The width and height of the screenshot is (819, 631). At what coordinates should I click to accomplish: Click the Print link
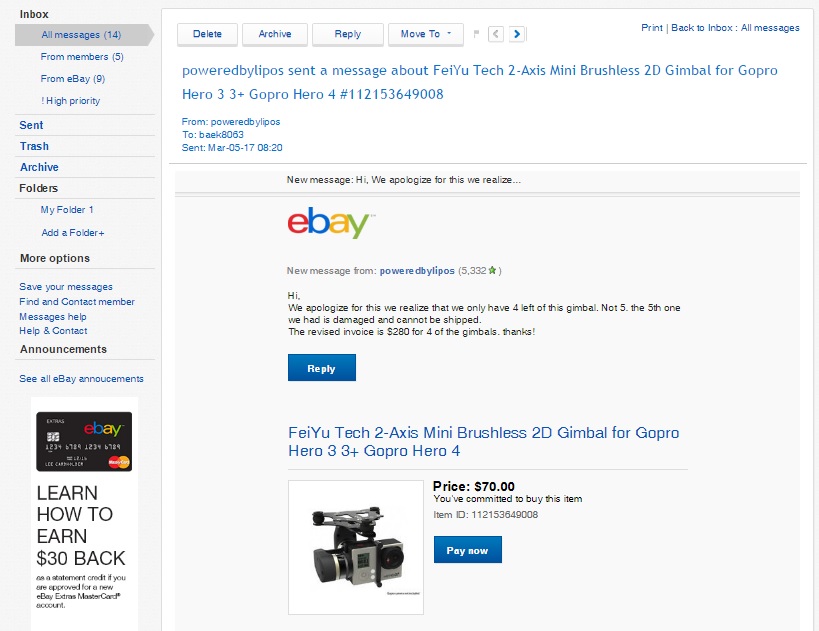pos(652,27)
